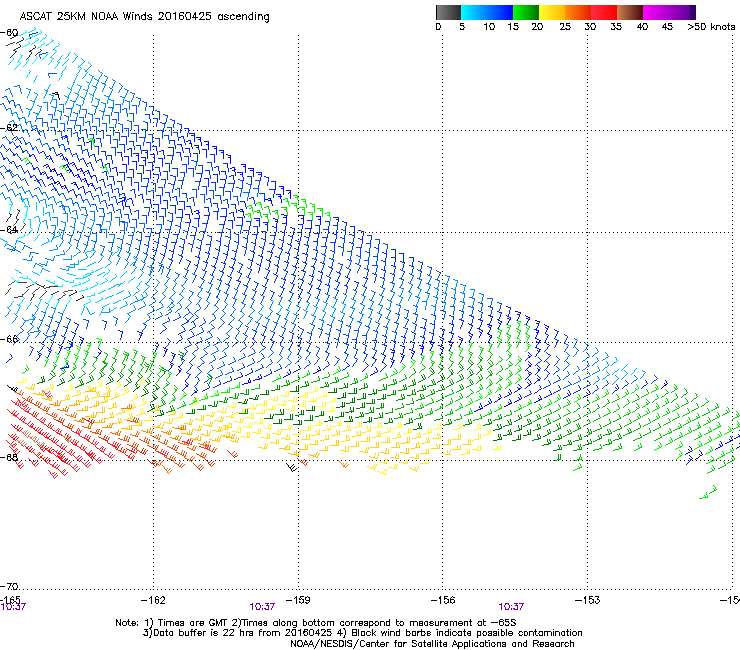Screen dimensions: 740x650
Task: Click the red 30-35 knots legend segment
Action: point(604,12)
